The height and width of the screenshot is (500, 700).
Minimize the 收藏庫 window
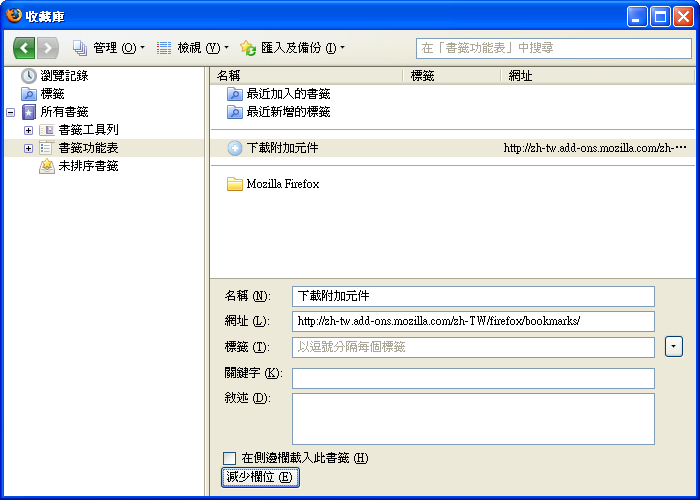(x=637, y=17)
